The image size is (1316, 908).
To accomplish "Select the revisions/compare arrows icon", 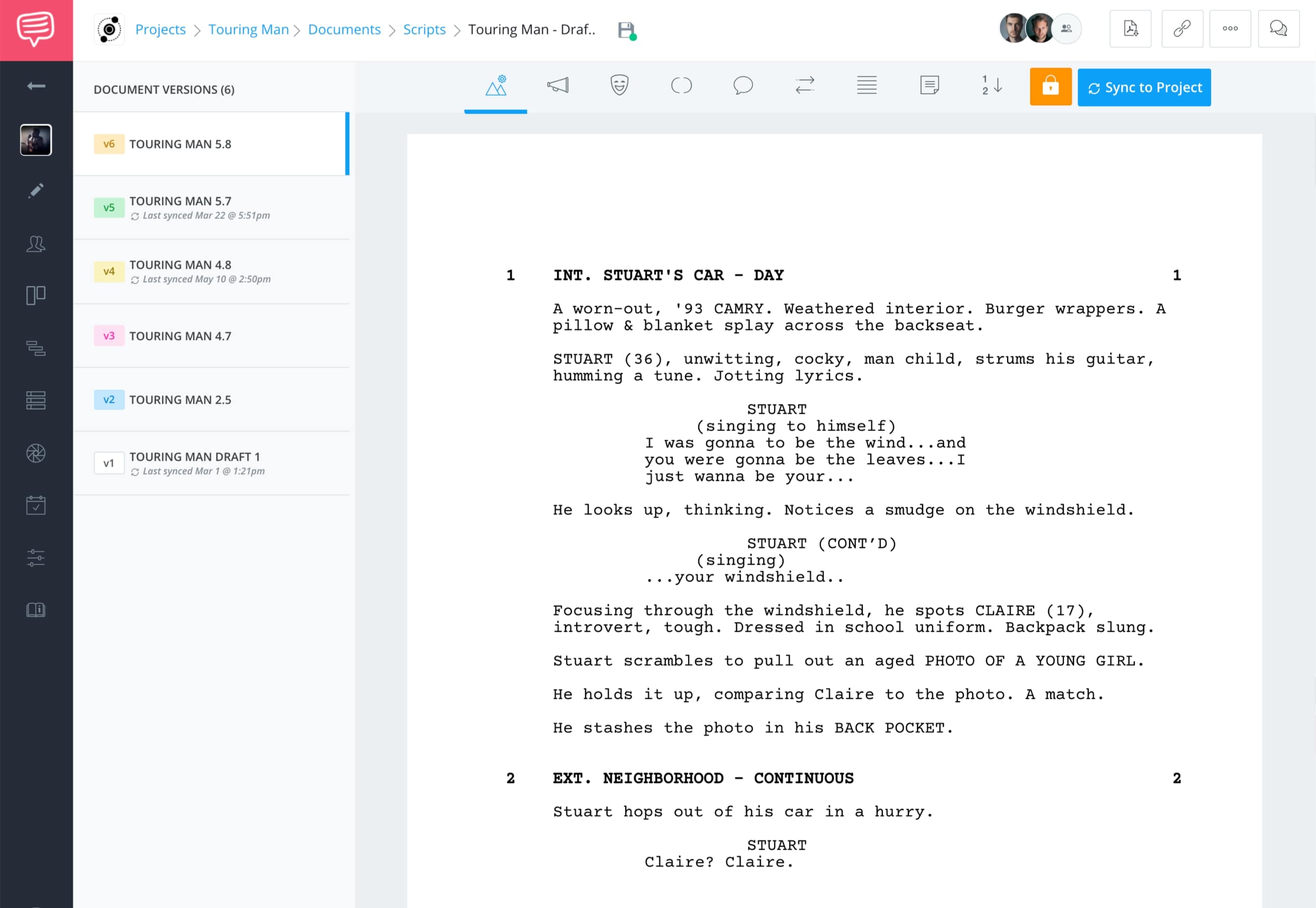I will point(805,87).
